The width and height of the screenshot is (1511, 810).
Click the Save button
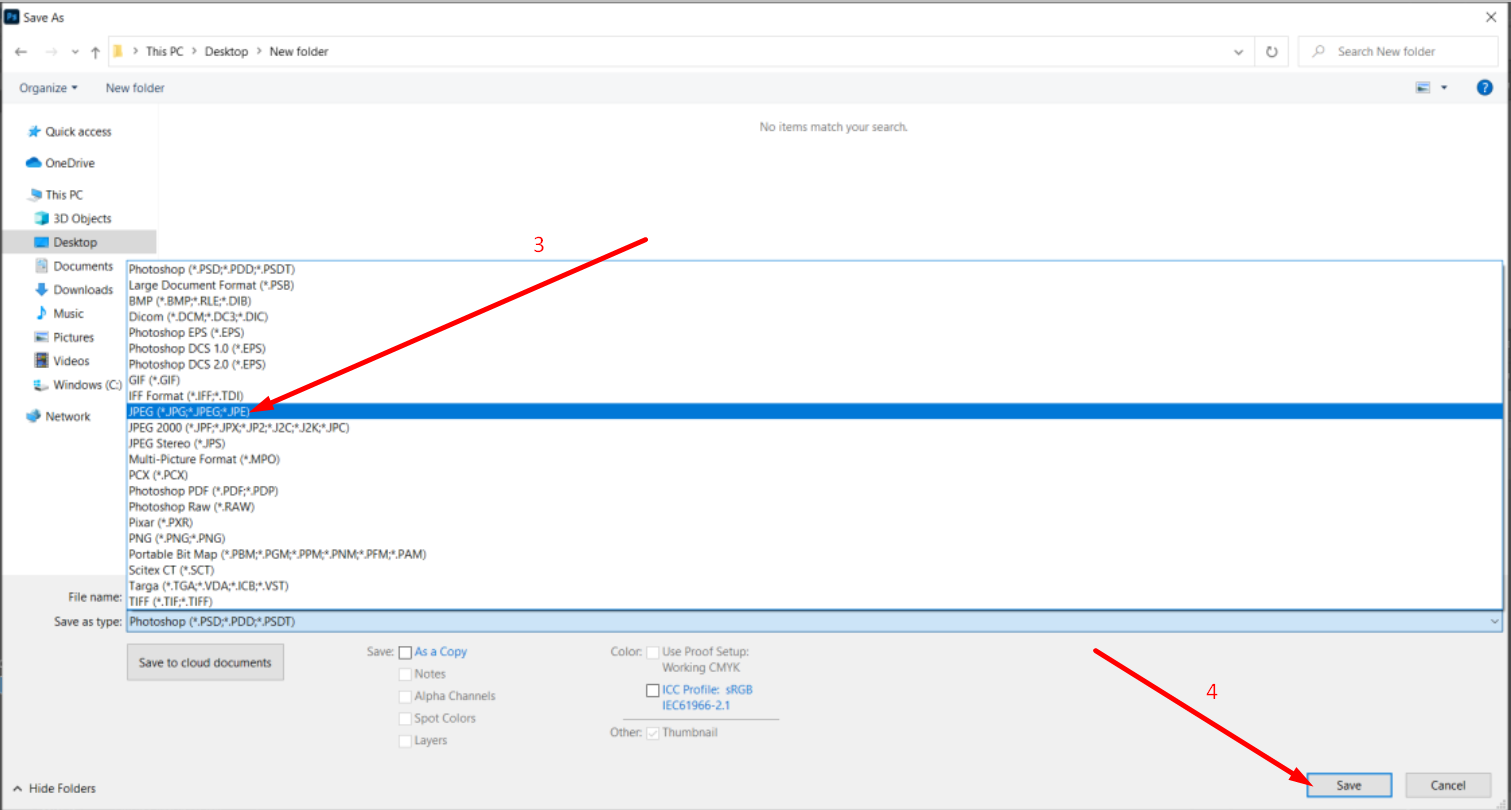click(1348, 785)
